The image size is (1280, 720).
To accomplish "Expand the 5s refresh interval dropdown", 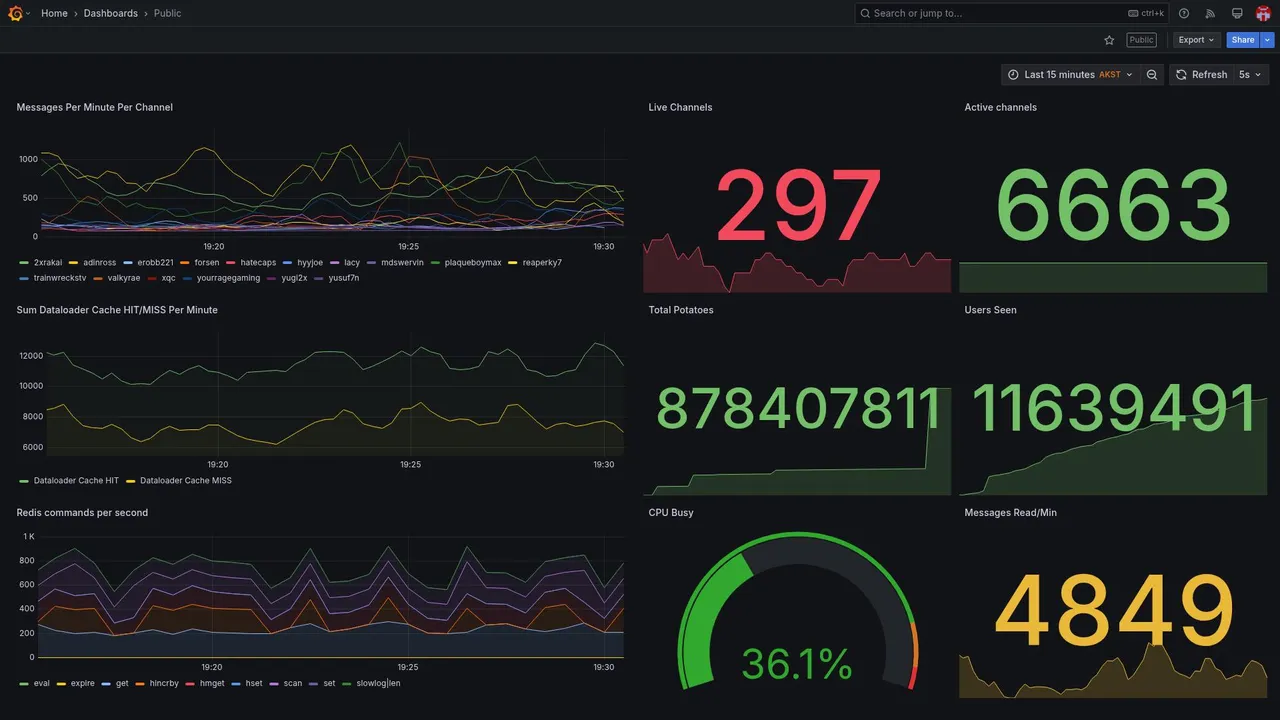I will coord(1250,75).
